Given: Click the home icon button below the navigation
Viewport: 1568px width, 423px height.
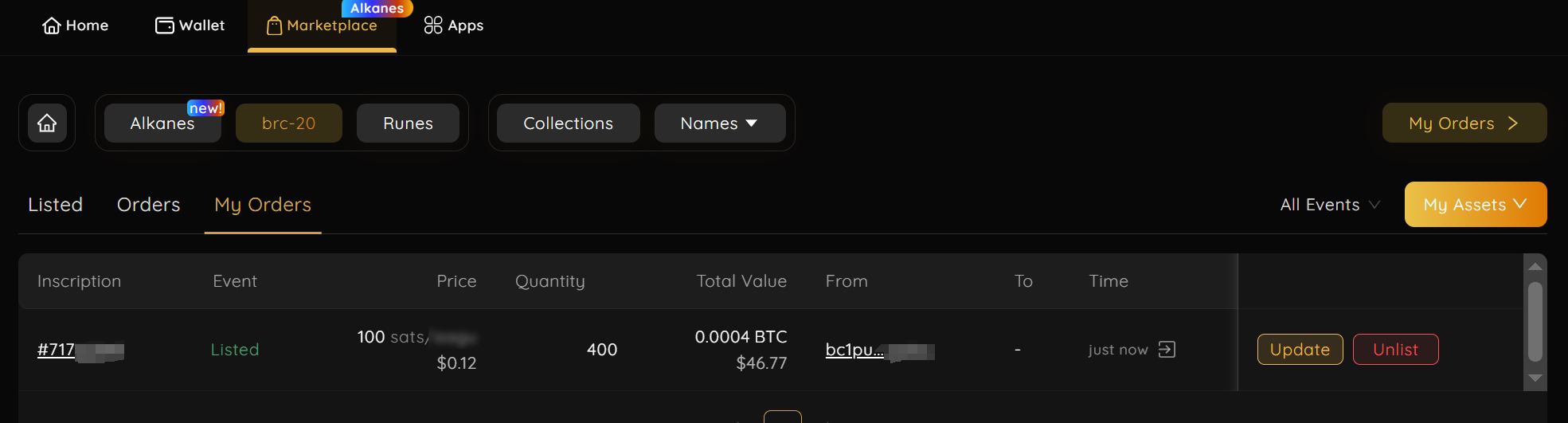Looking at the screenshot, I should (47, 123).
